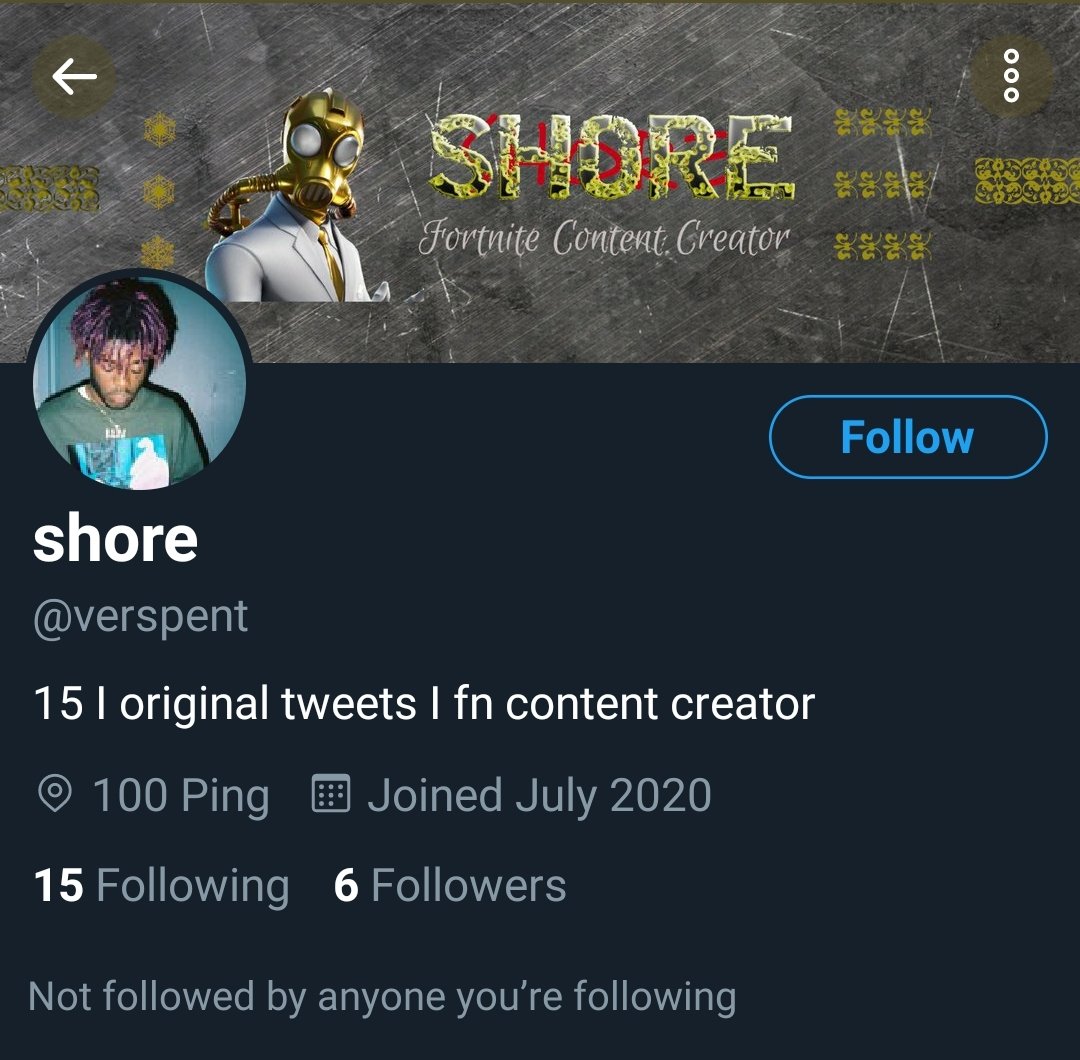The height and width of the screenshot is (1060, 1080).
Task: Open the 15 Following list
Action: click(x=161, y=886)
